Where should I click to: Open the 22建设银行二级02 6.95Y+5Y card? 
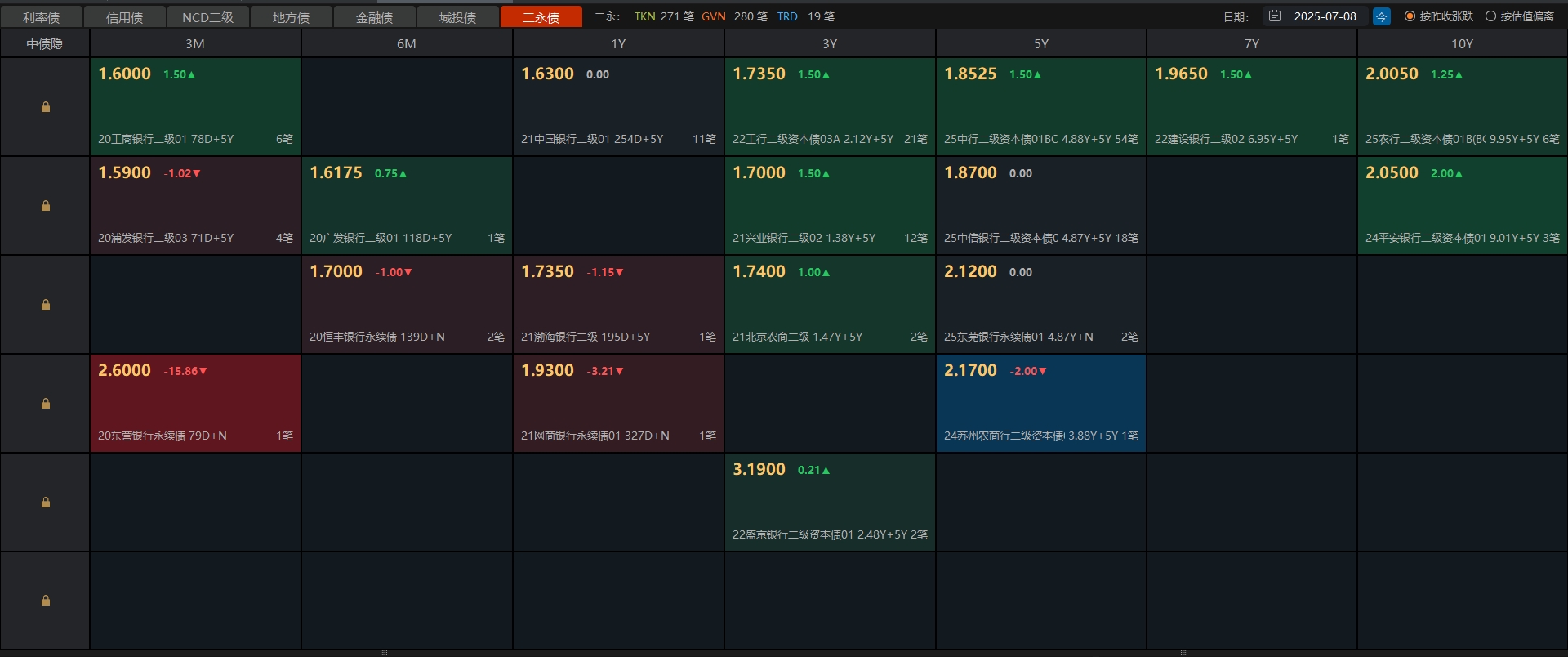(x=1252, y=107)
